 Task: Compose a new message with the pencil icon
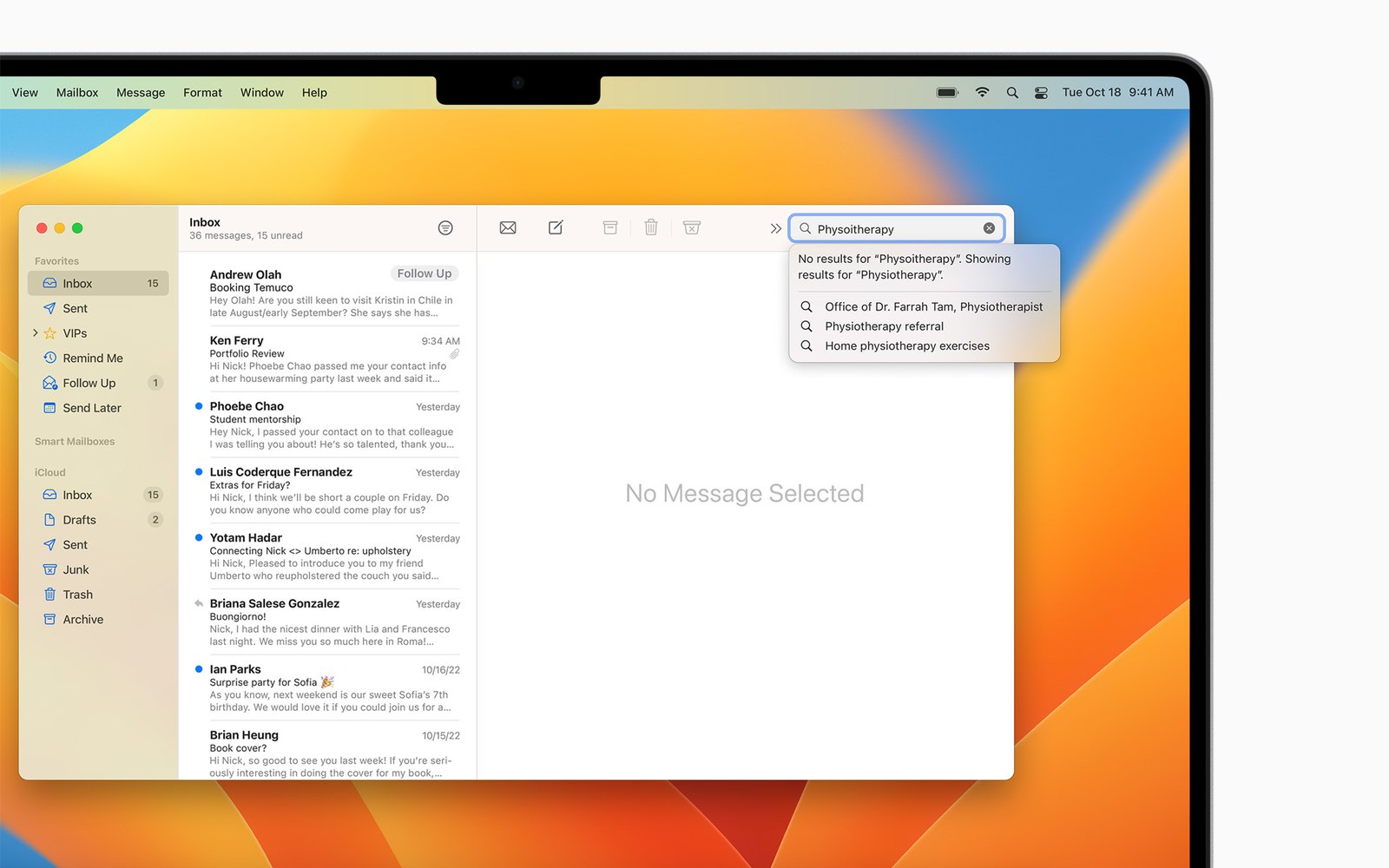[556, 227]
